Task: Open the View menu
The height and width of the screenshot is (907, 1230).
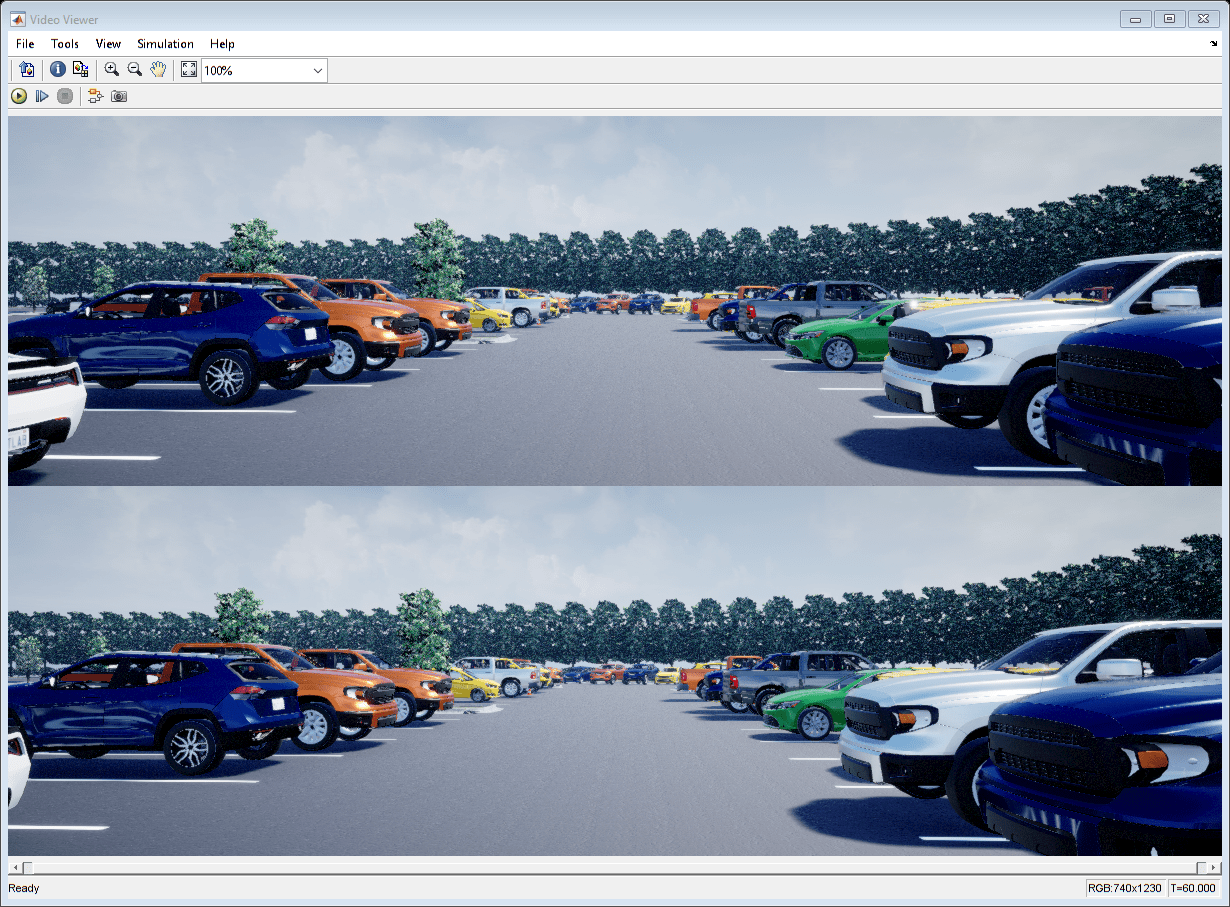Action: 108,44
